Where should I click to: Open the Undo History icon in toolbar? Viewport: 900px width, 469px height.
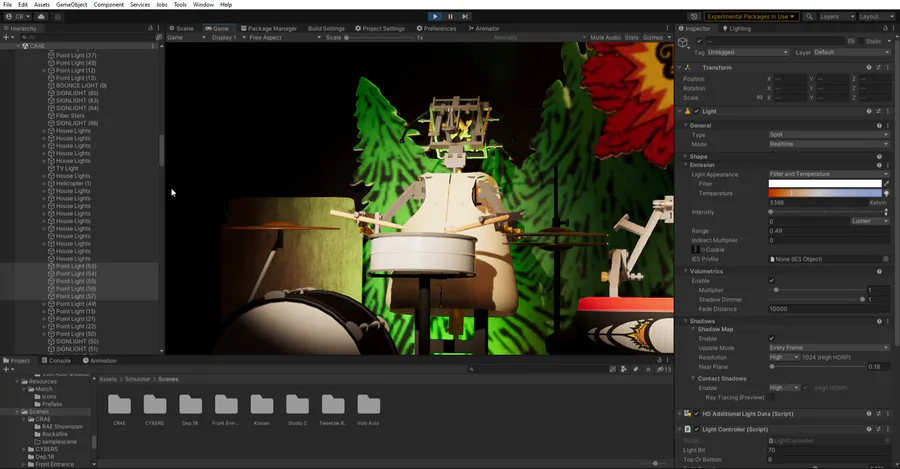click(x=694, y=17)
